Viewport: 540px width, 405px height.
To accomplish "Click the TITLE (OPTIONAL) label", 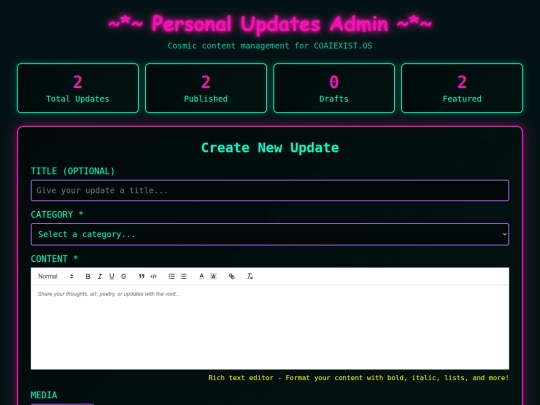I will coord(73,171).
